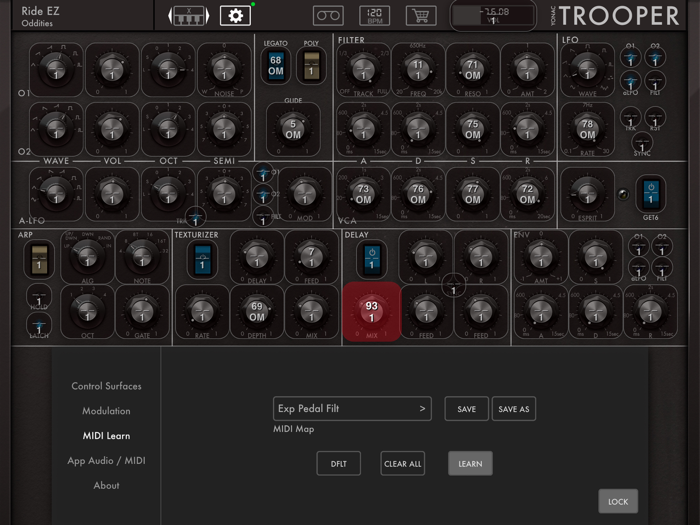Toggle the LFO FILT routing button

point(655,82)
